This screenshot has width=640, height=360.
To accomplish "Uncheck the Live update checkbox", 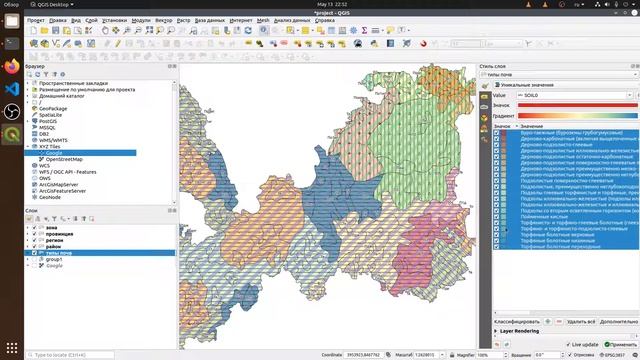I will [568, 344].
